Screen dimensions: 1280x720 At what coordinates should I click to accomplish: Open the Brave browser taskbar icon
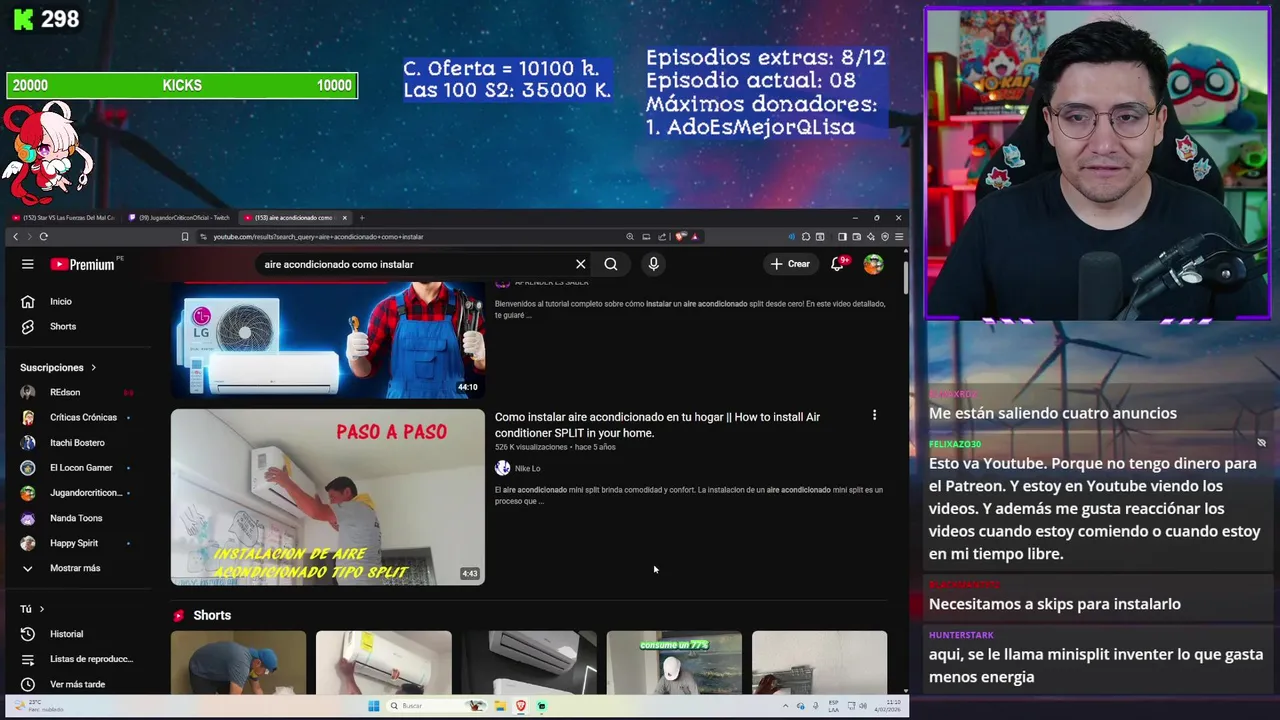[521, 706]
